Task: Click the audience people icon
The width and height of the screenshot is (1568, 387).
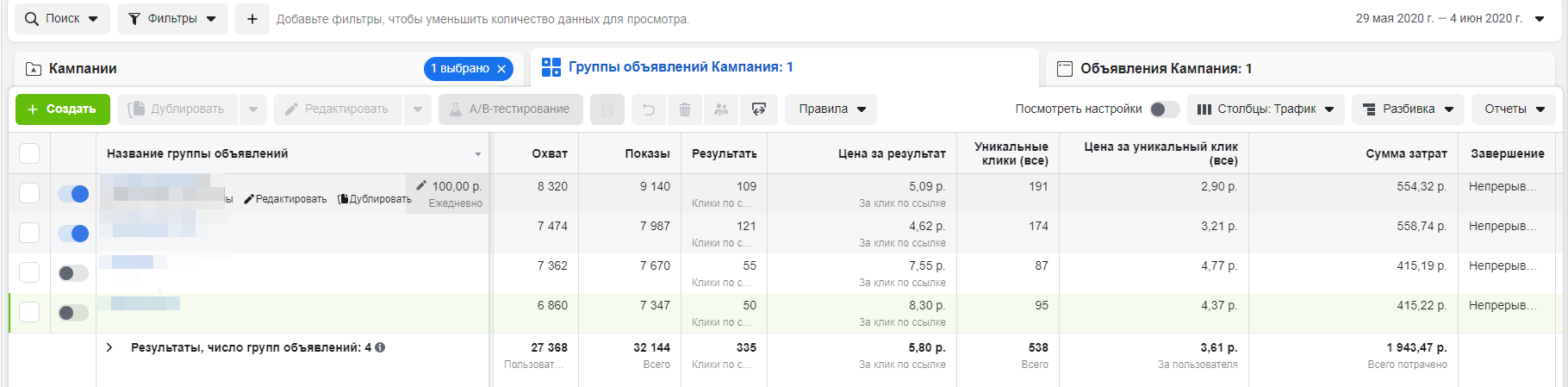Action: tap(721, 109)
